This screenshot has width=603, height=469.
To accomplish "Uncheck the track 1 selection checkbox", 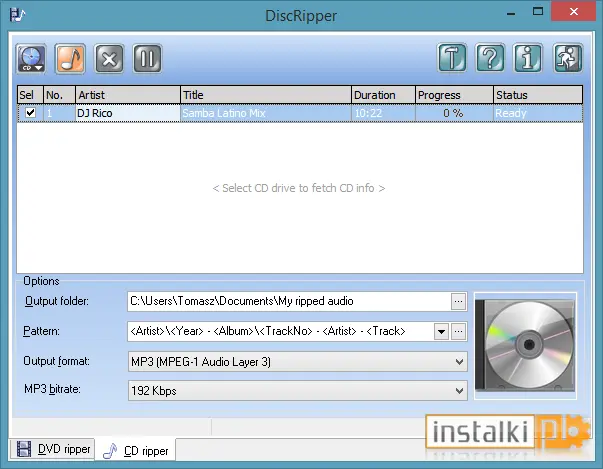I will pyautogui.click(x=30, y=113).
